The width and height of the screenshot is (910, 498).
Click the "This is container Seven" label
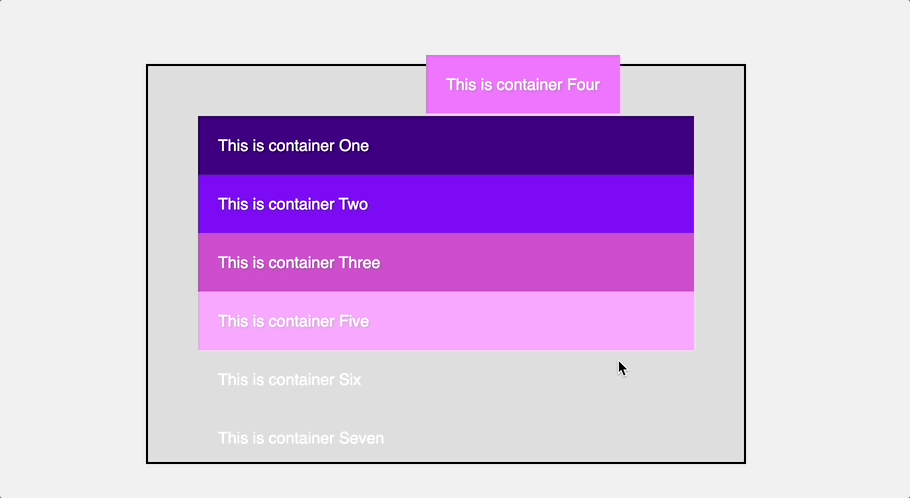coord(301,438)
